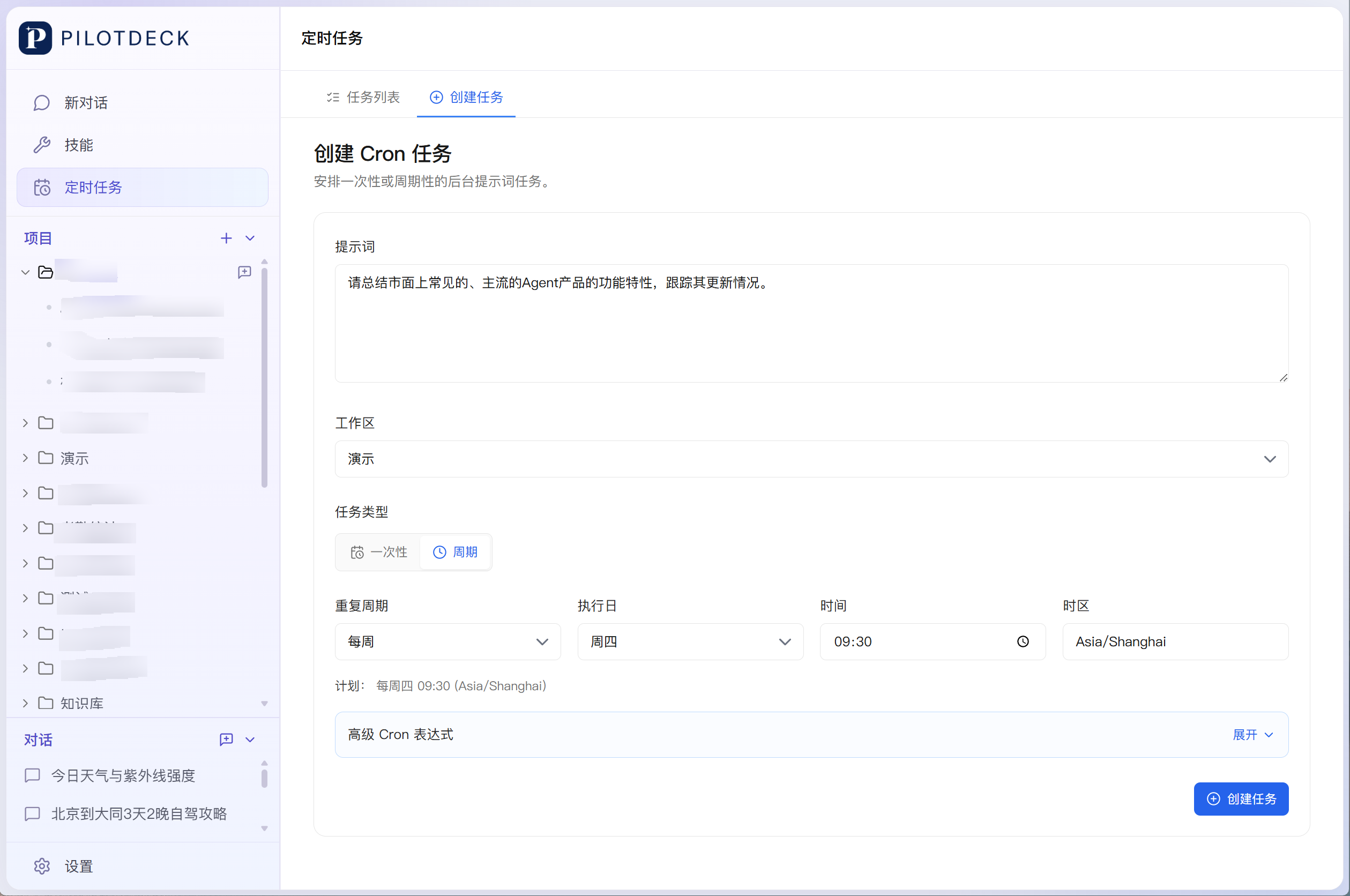Click the projects list scrollbar
Screen dimensions: 1350x896
(264, 377)
